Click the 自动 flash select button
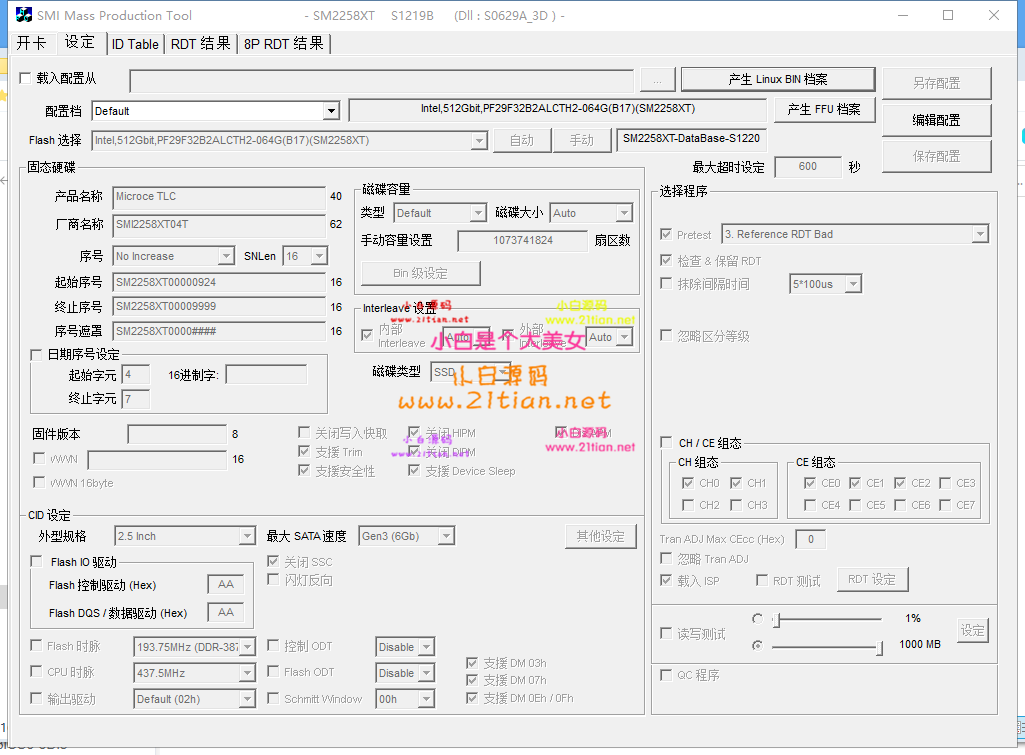This screenshot has width=1025, height=755. 521,141
